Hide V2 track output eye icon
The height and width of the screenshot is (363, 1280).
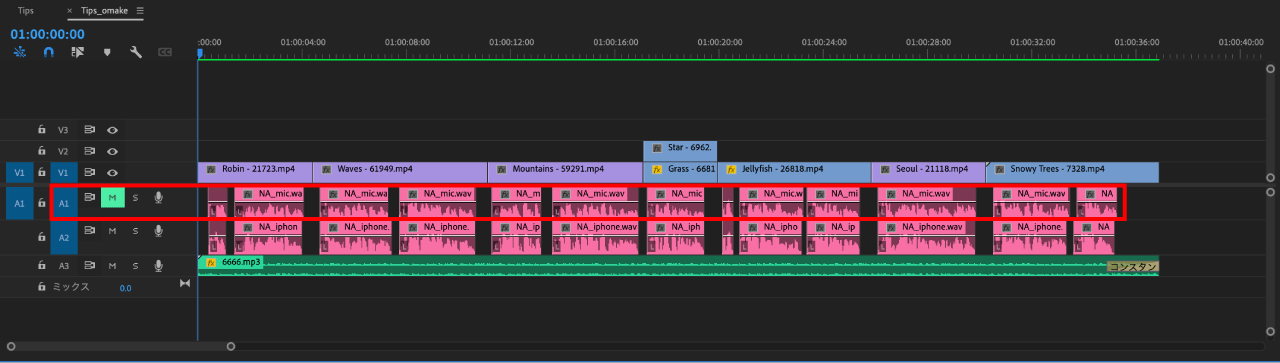(x=112, y=151)
